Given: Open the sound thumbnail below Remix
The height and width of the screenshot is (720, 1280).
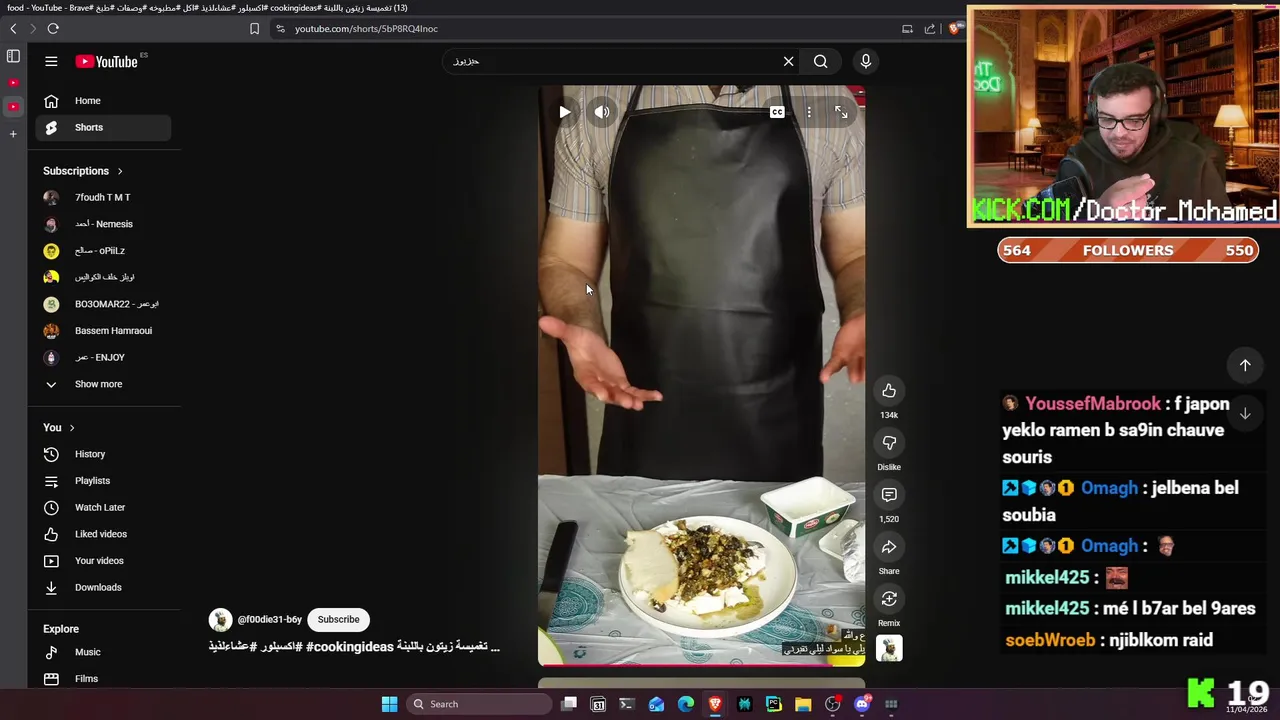Looking at the screenshot, I should click(x=889, y=649).
